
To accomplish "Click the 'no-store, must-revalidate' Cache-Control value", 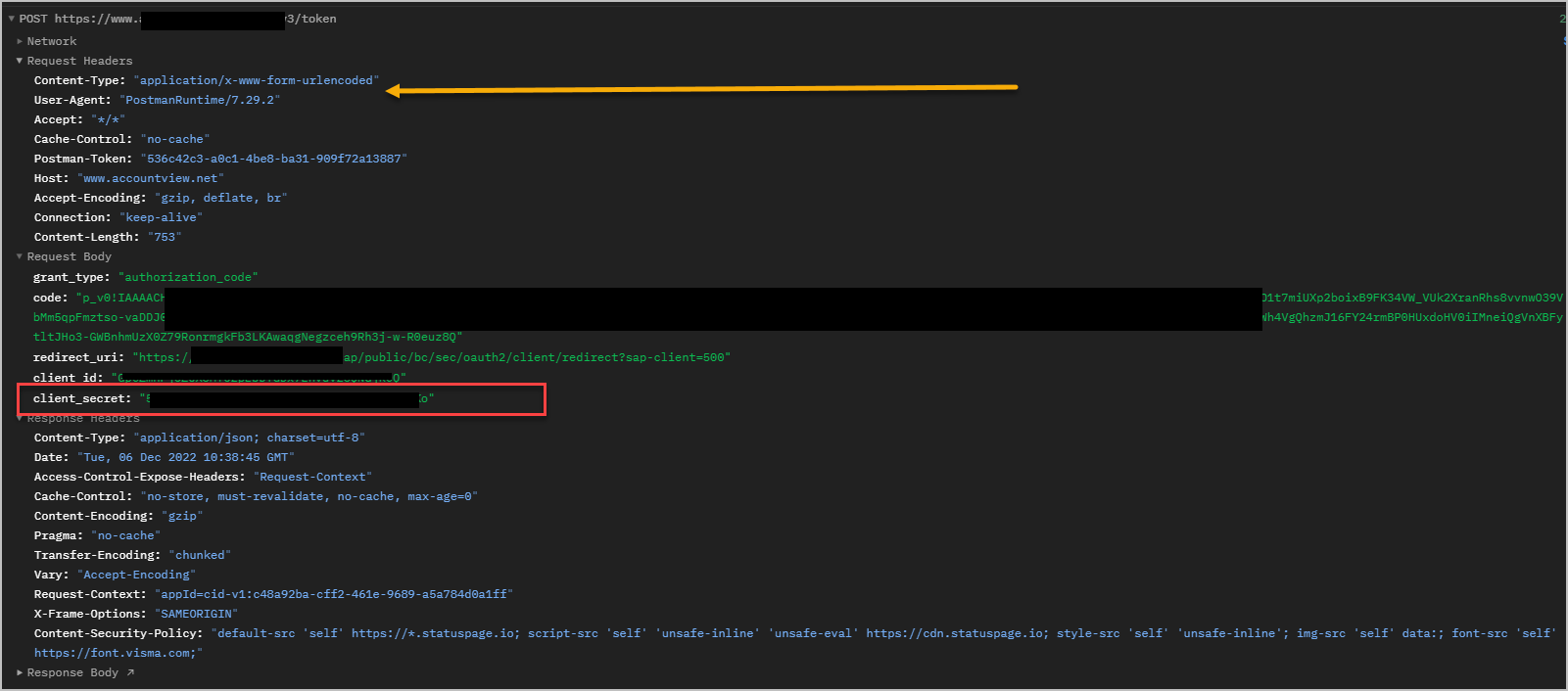I will click(309, 496).
